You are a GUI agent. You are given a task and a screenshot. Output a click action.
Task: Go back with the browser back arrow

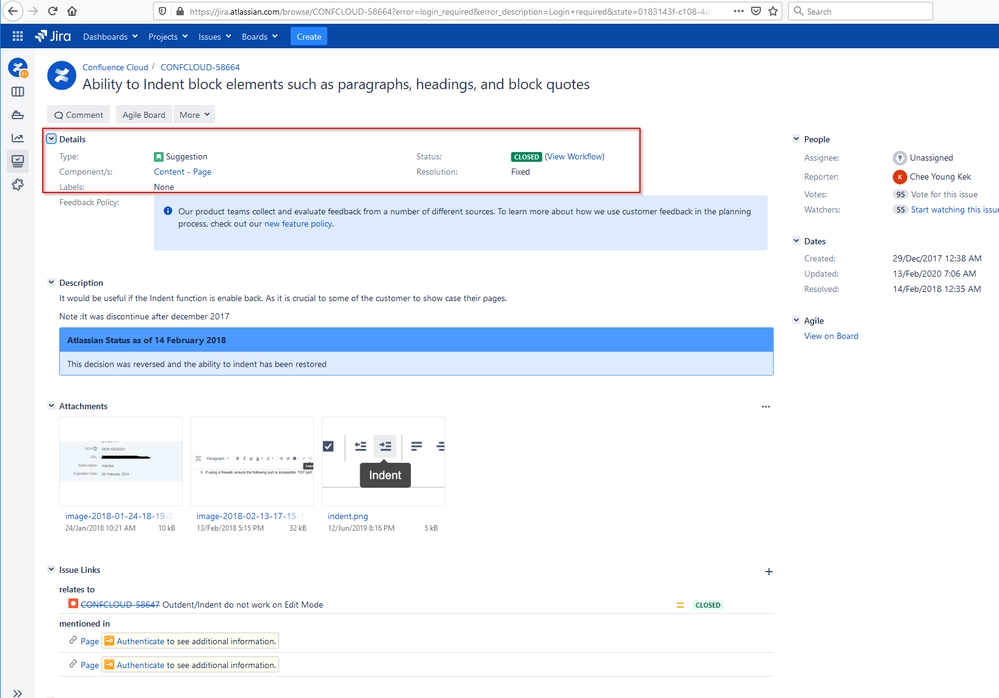(13, 11)
